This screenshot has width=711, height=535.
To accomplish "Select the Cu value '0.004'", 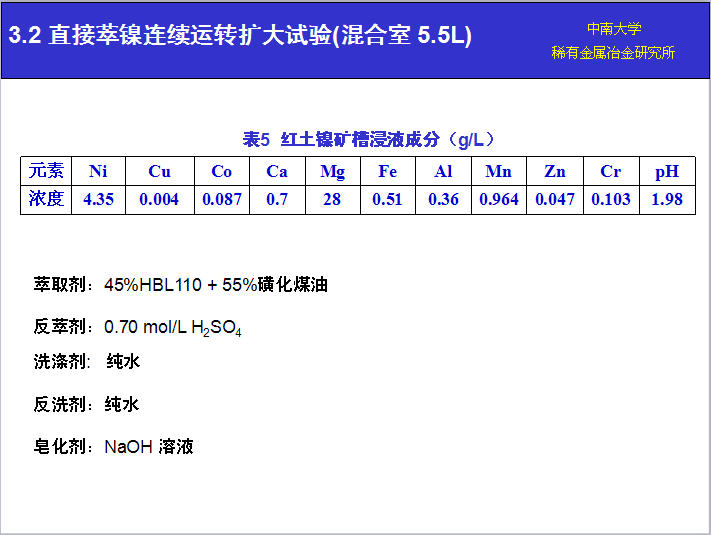I will pyautogui.click(x=159, y=199).
